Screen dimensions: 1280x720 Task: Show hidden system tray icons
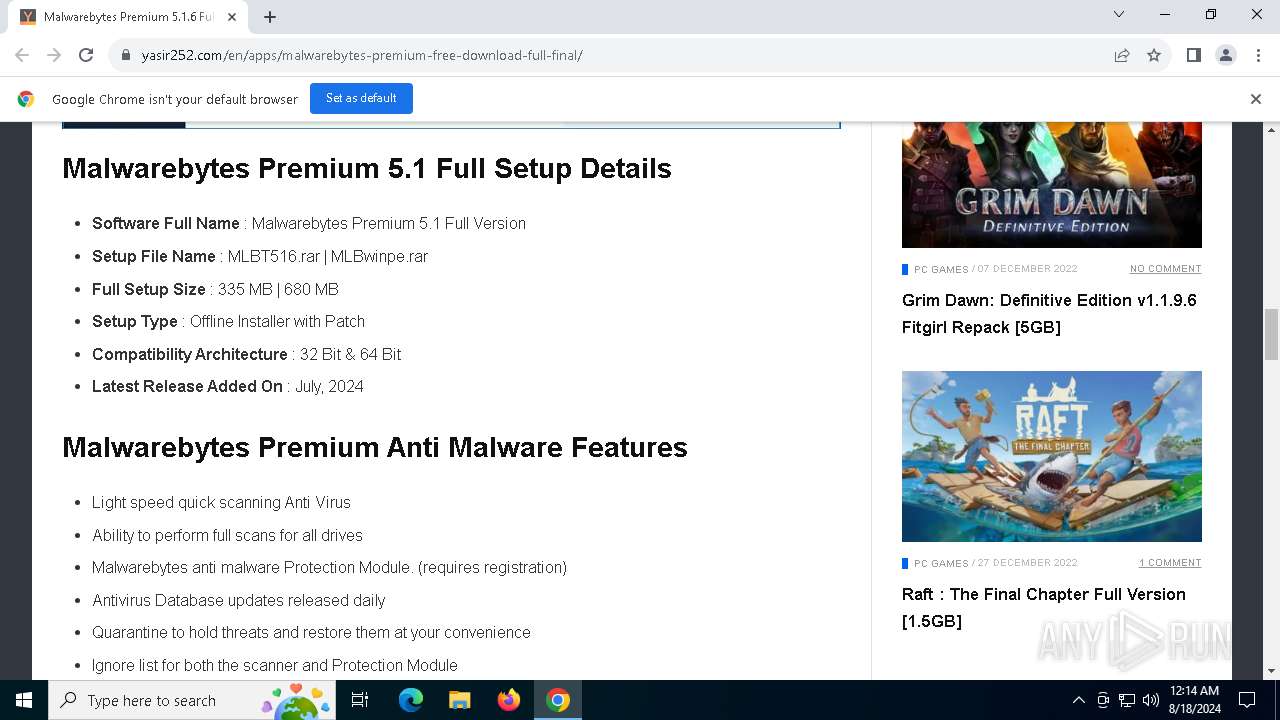pos(1078,700)
